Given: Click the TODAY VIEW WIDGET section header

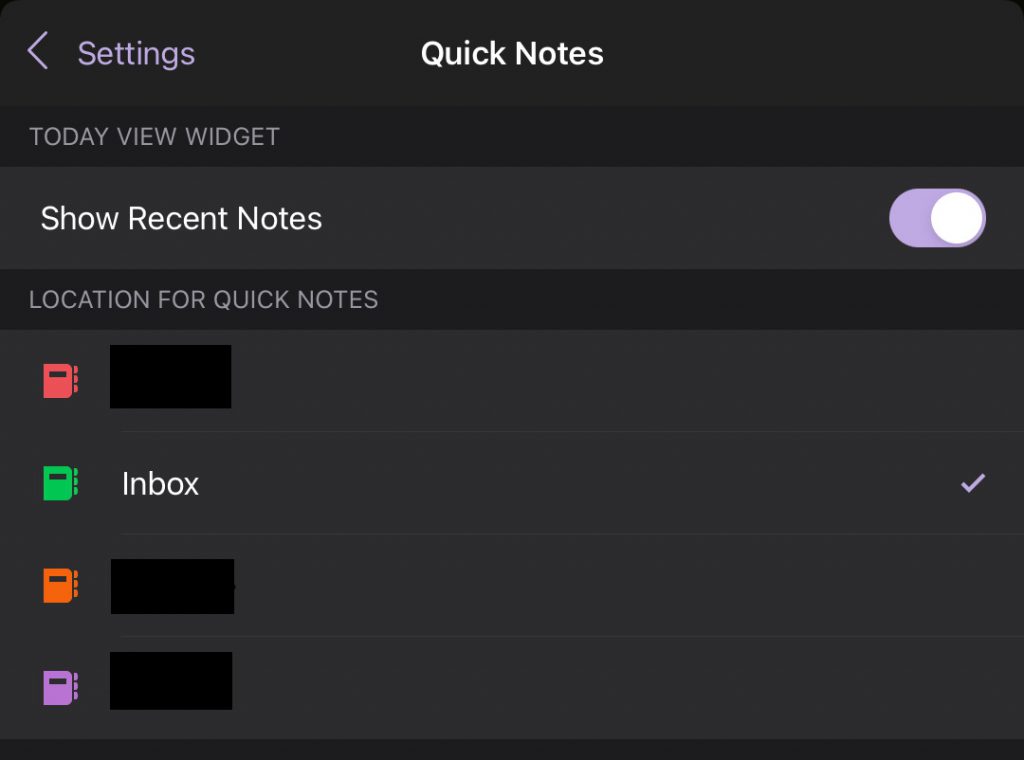Looking at the screenshot, I should click(155, 136).
